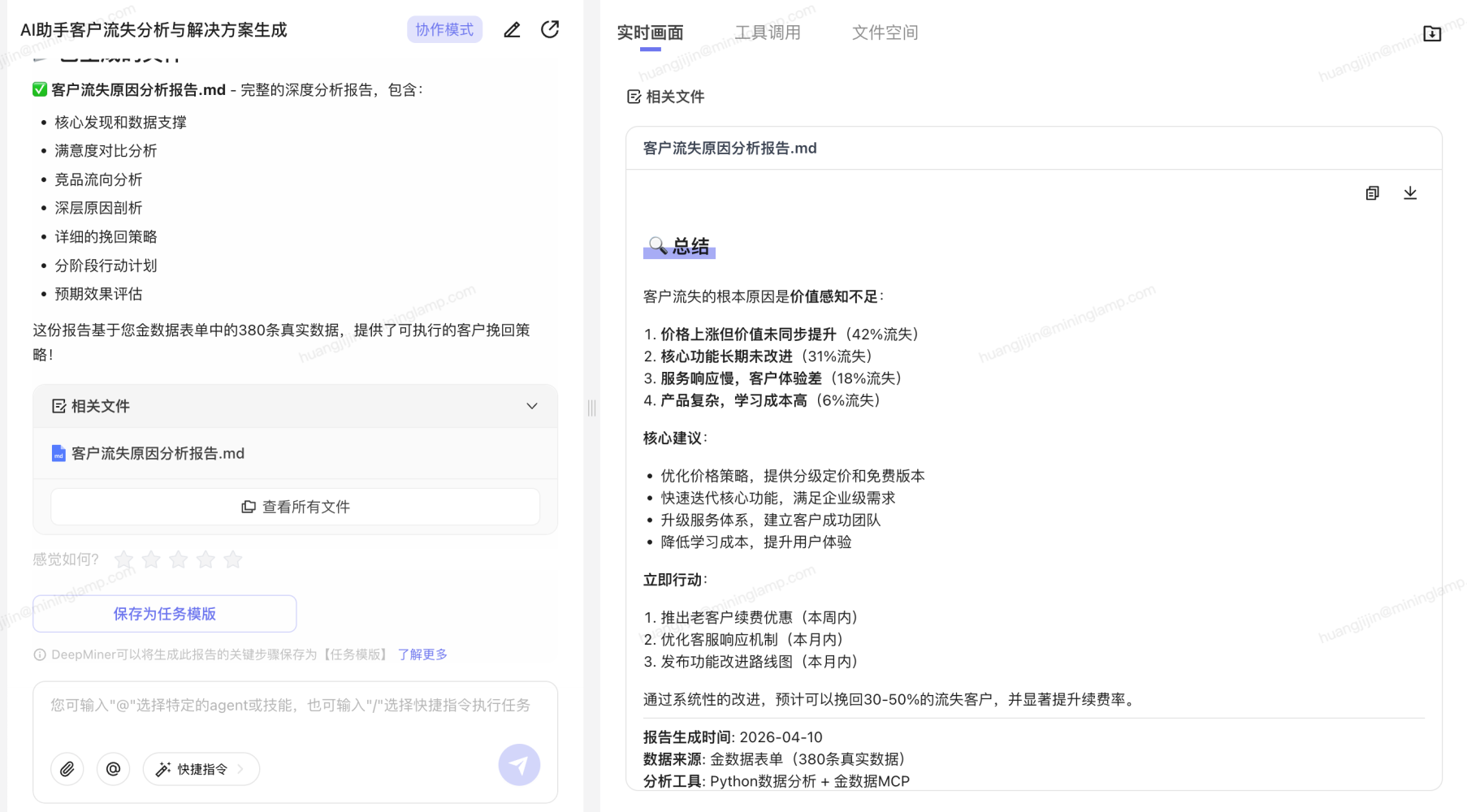Collapse the 相关文件 section chevron
Screen dimensions: 1467x812
(532, 406)
